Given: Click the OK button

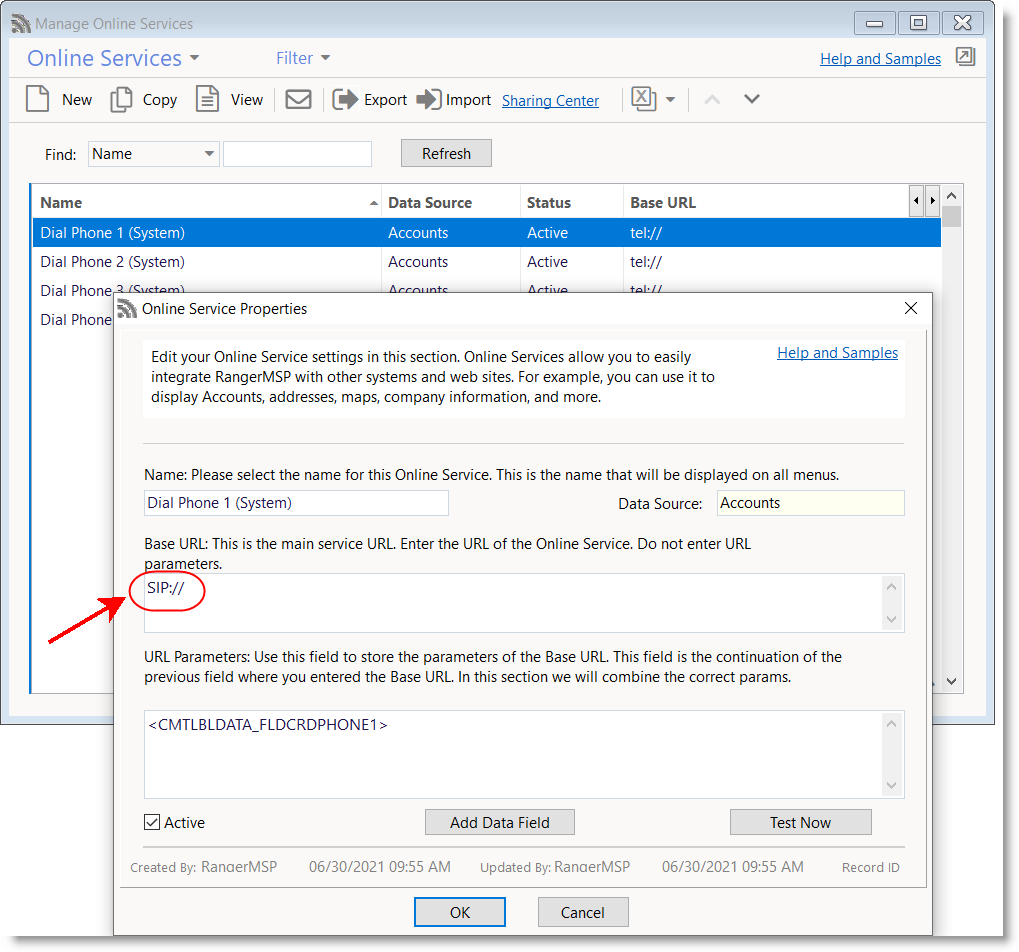Looking at the screenshot, I should pyautogui.click(x=459, y=912).
